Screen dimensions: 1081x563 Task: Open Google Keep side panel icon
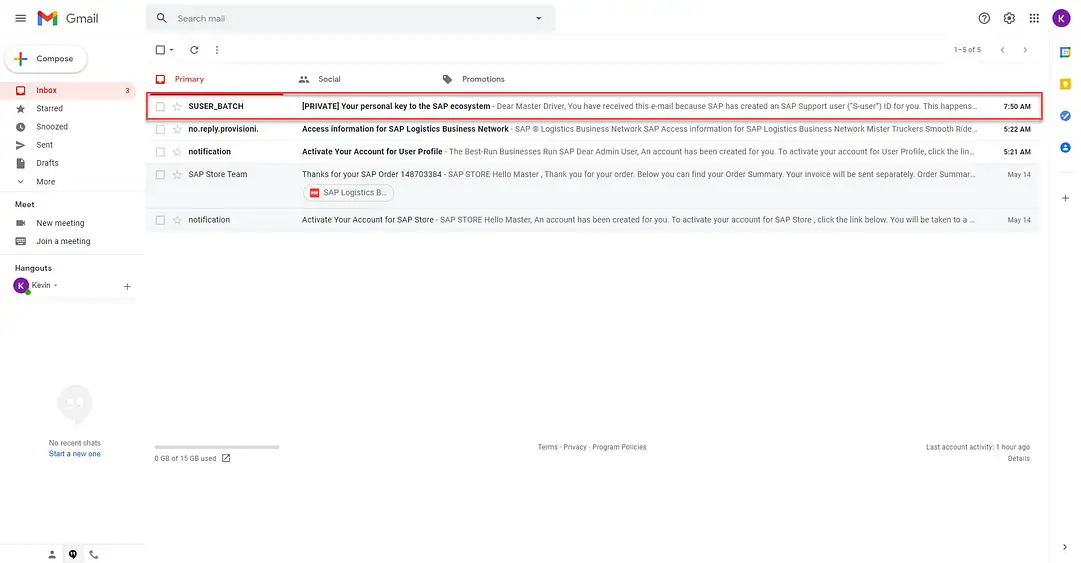tap(1065, 84)
